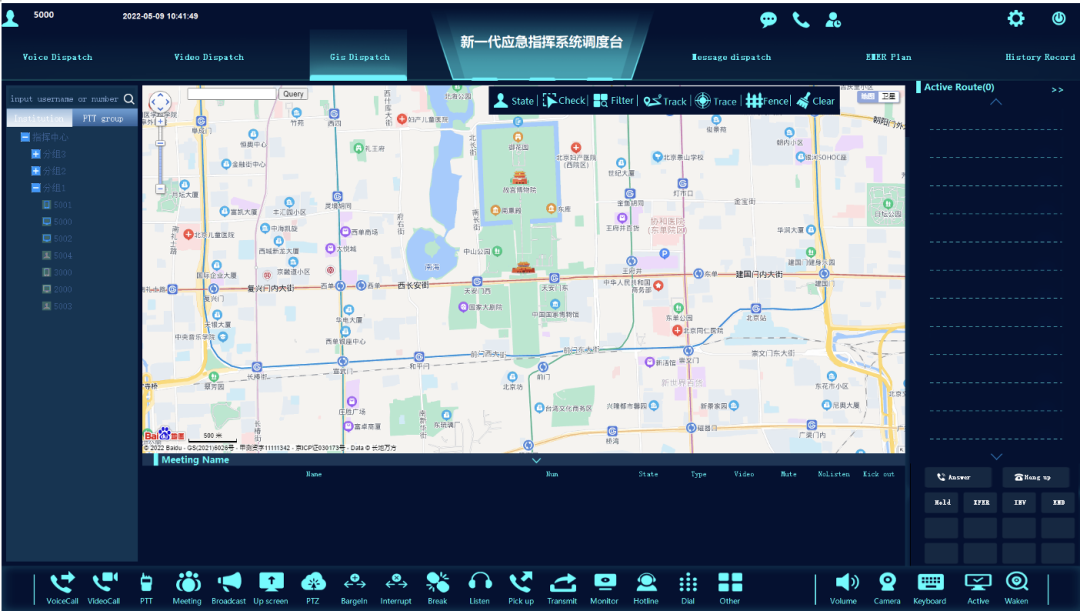This screenshot has height=611, width=1080.
Task: Expand Active Route panel with >> arrows
Action: click(x=1057, y=90)
